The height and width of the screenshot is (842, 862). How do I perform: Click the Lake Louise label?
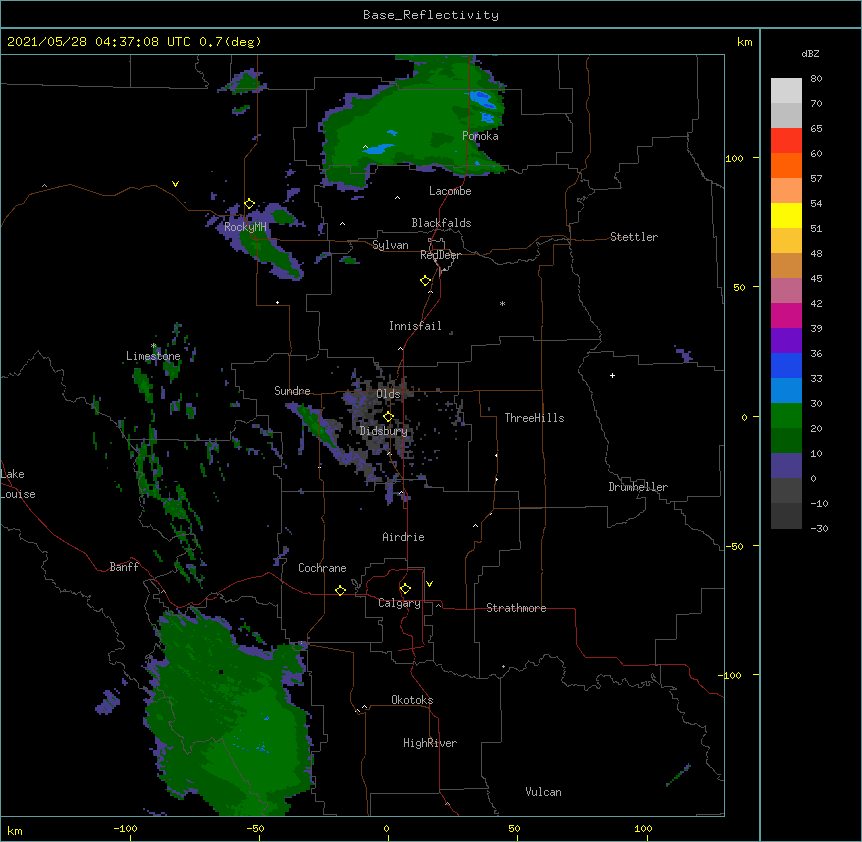coord(18,484)
